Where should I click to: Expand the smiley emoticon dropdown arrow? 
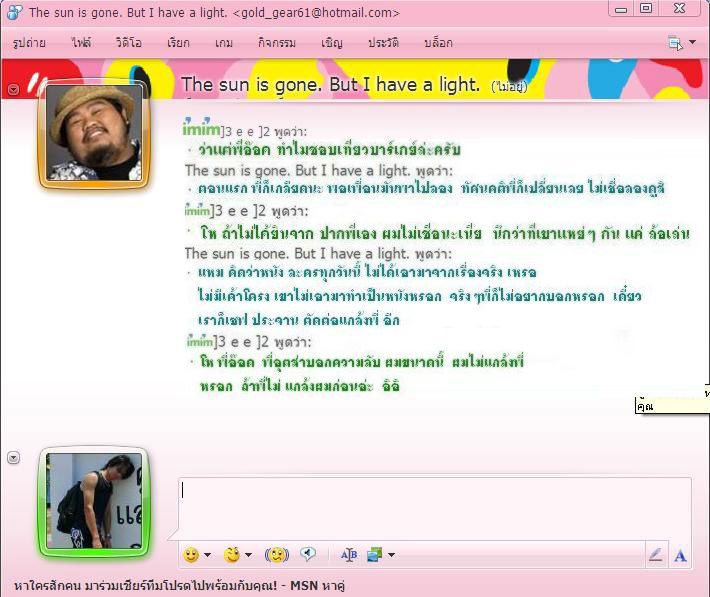(208, 555)
